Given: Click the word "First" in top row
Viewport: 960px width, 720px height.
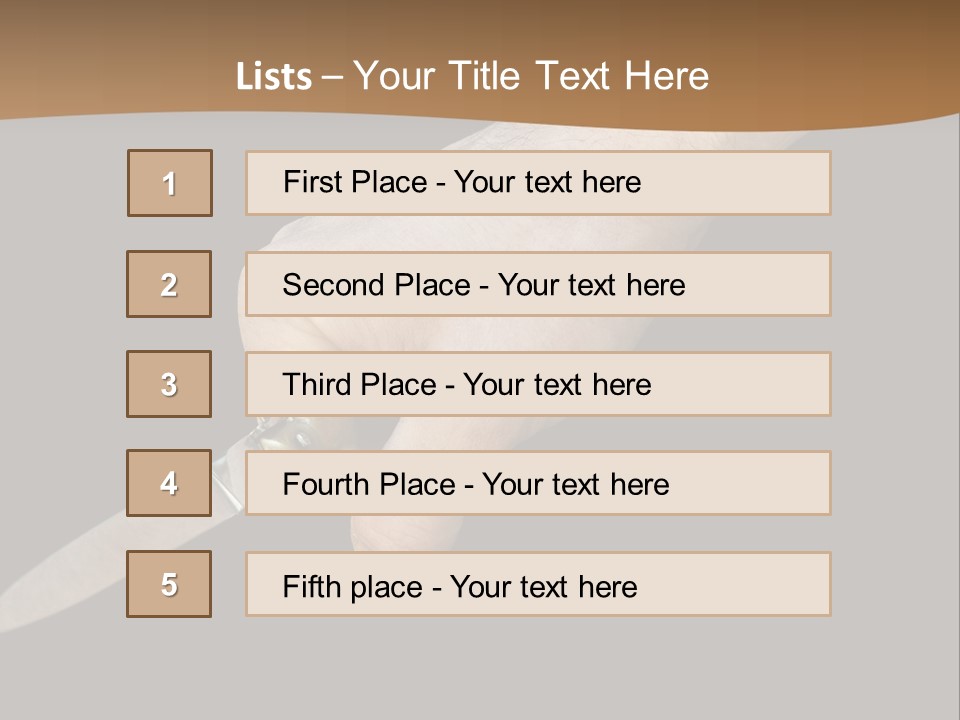Looking at the screenshot, I should coord(314,182).
